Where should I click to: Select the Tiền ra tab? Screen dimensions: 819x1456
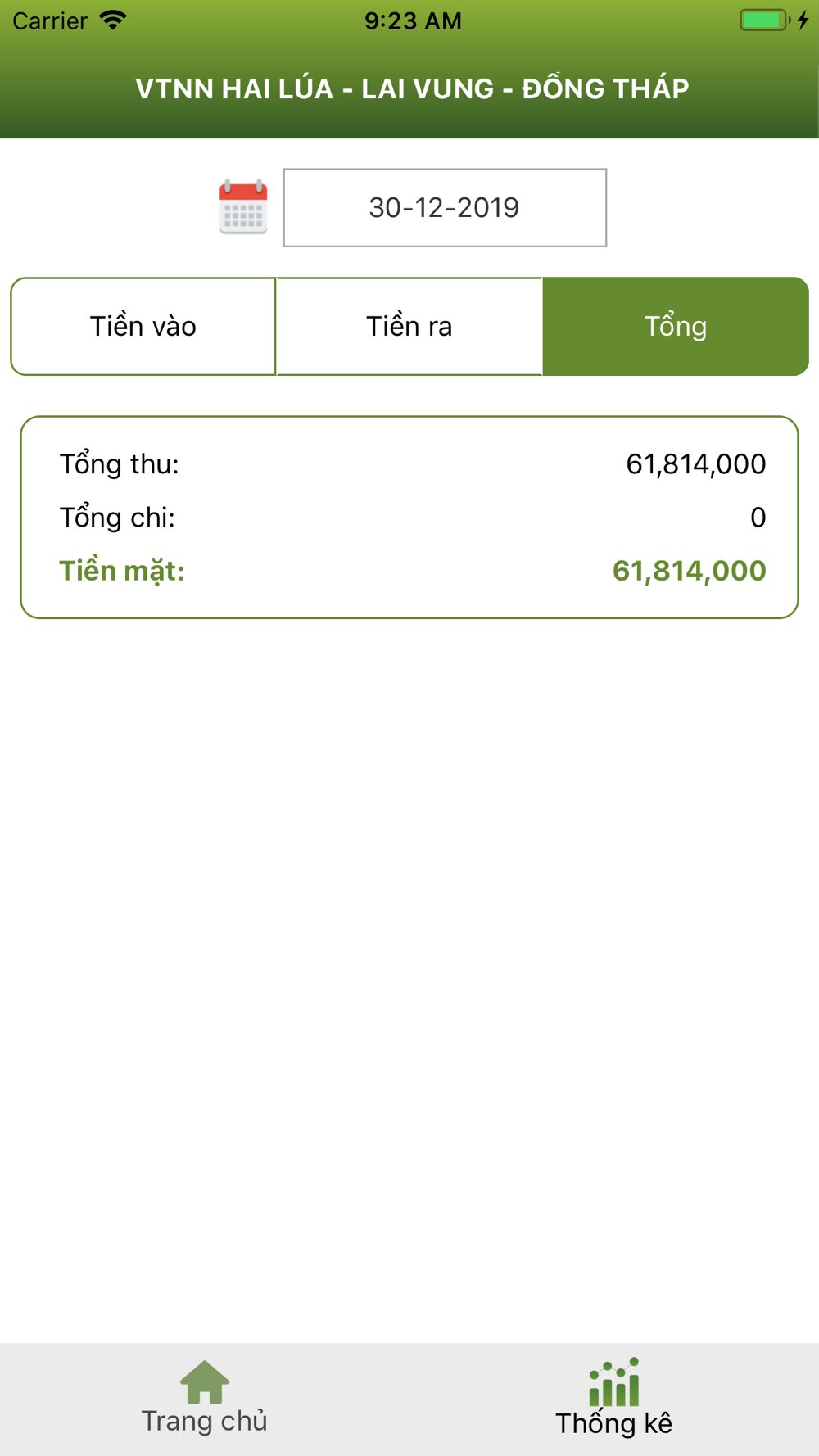tap(409, 327)
